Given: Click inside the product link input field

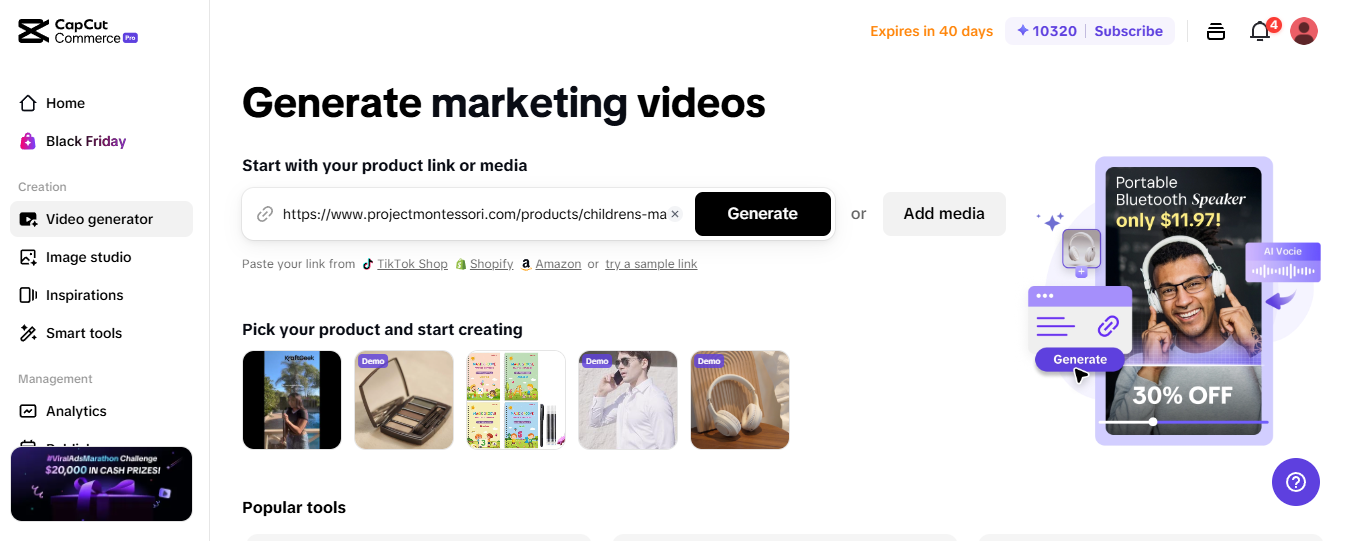Looking at the screenshot, I should (x=474, y=214).
